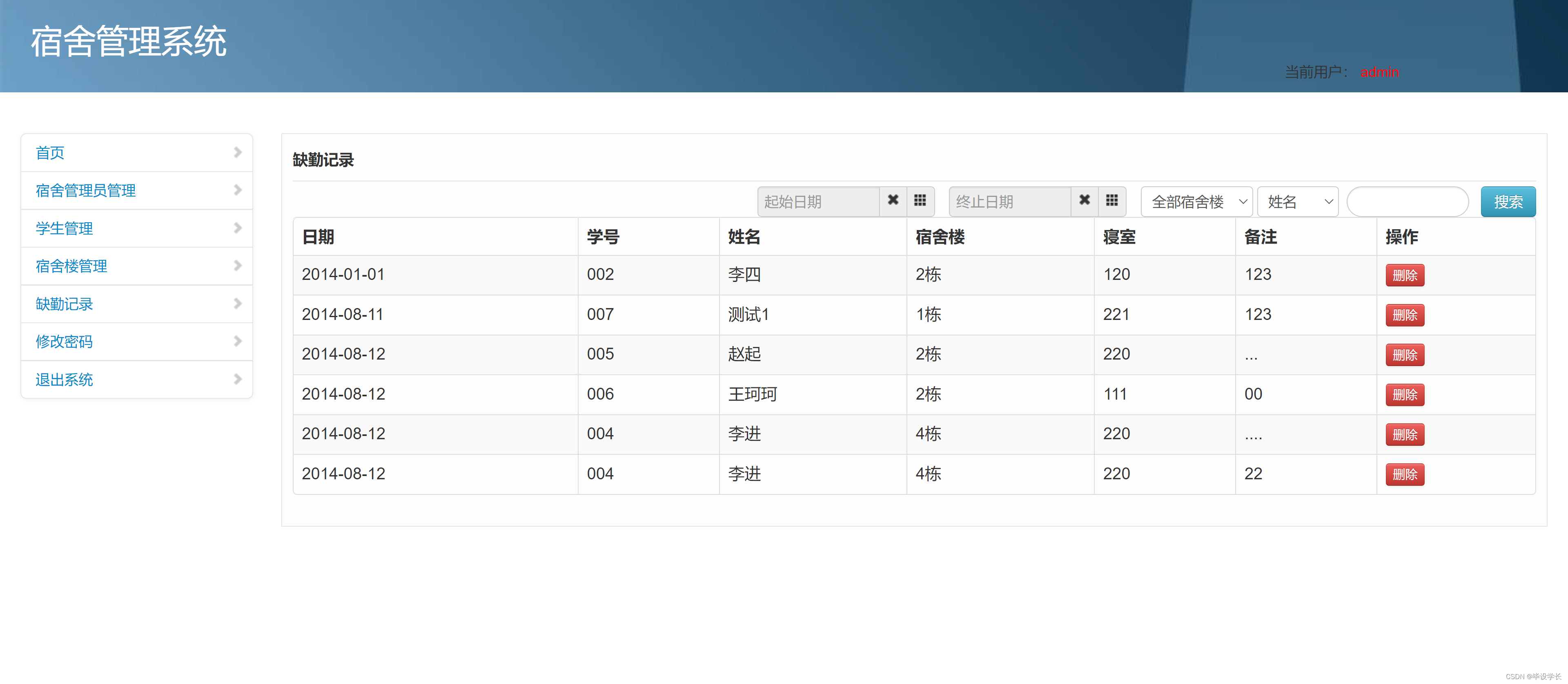Image resolution: width=1568 pixels, height=684 pixels.
Task: Click chevron arrow beside 修改密码
Action: 237,341
